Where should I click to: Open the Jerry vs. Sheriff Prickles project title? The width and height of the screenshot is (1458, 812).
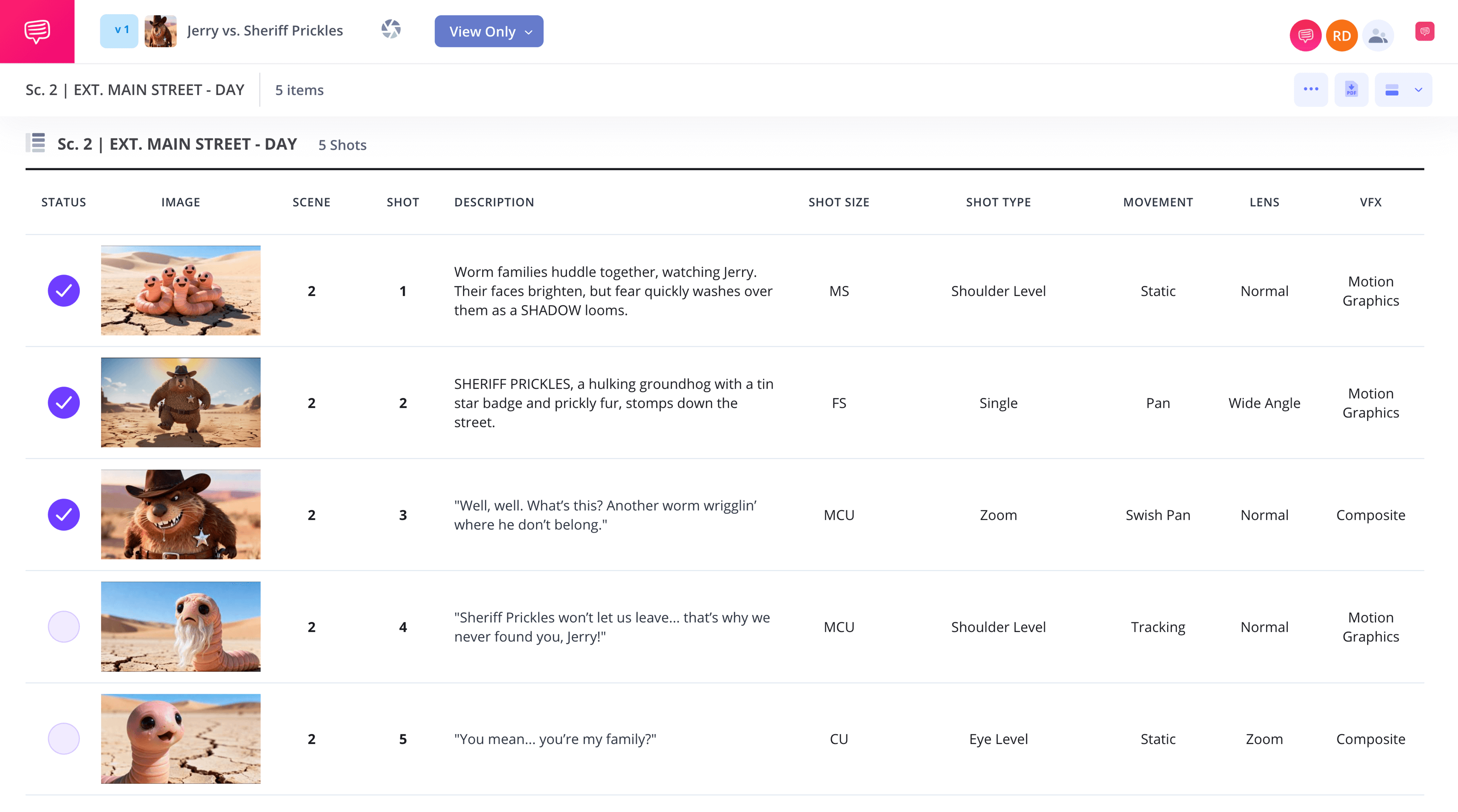265,31
